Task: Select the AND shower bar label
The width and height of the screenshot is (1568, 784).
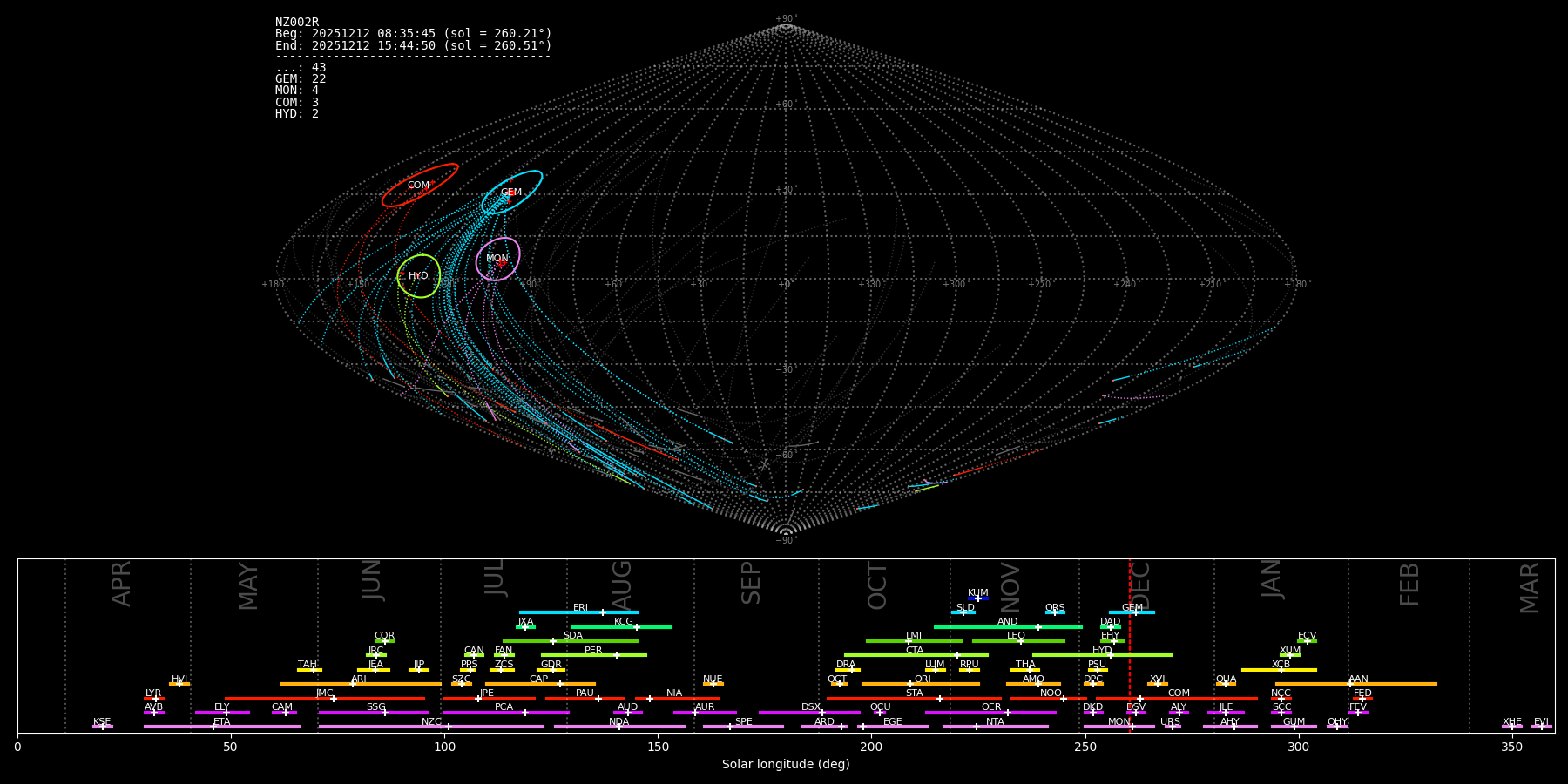Action: [1007, 622]
